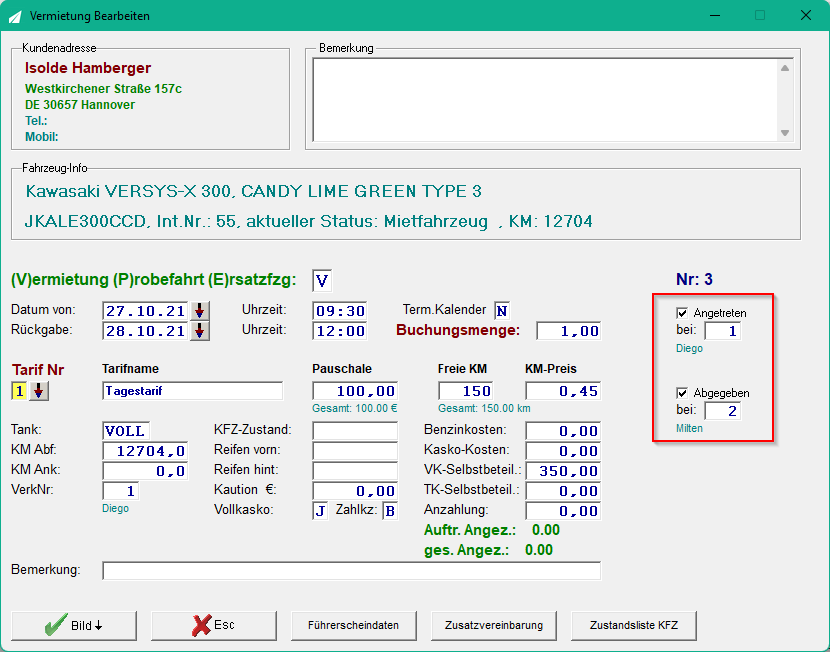Click the Term.Kalender N field

coord(502,311)
